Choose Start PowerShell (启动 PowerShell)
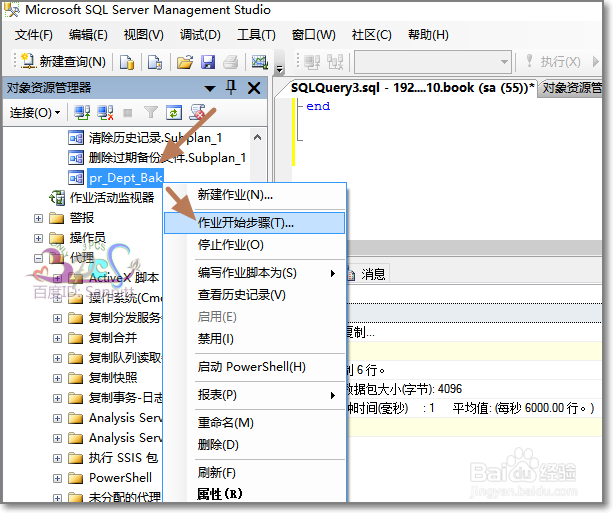613x513 pixels. tap(255, 367)
